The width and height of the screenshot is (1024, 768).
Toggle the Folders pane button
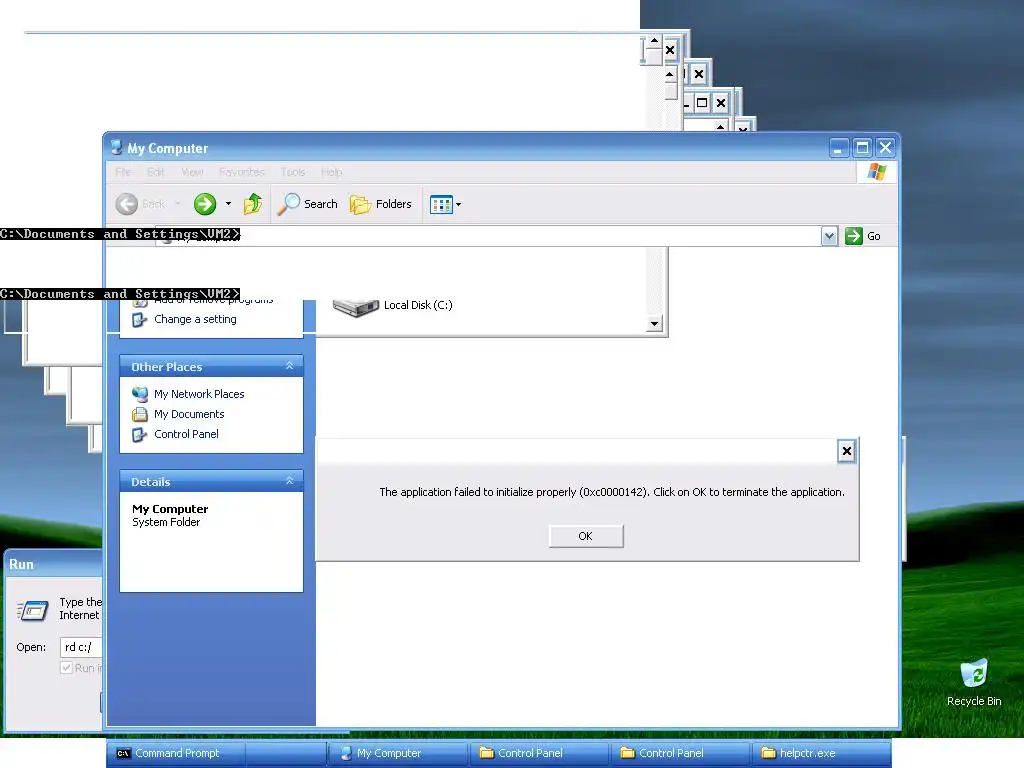click(381, 204)
